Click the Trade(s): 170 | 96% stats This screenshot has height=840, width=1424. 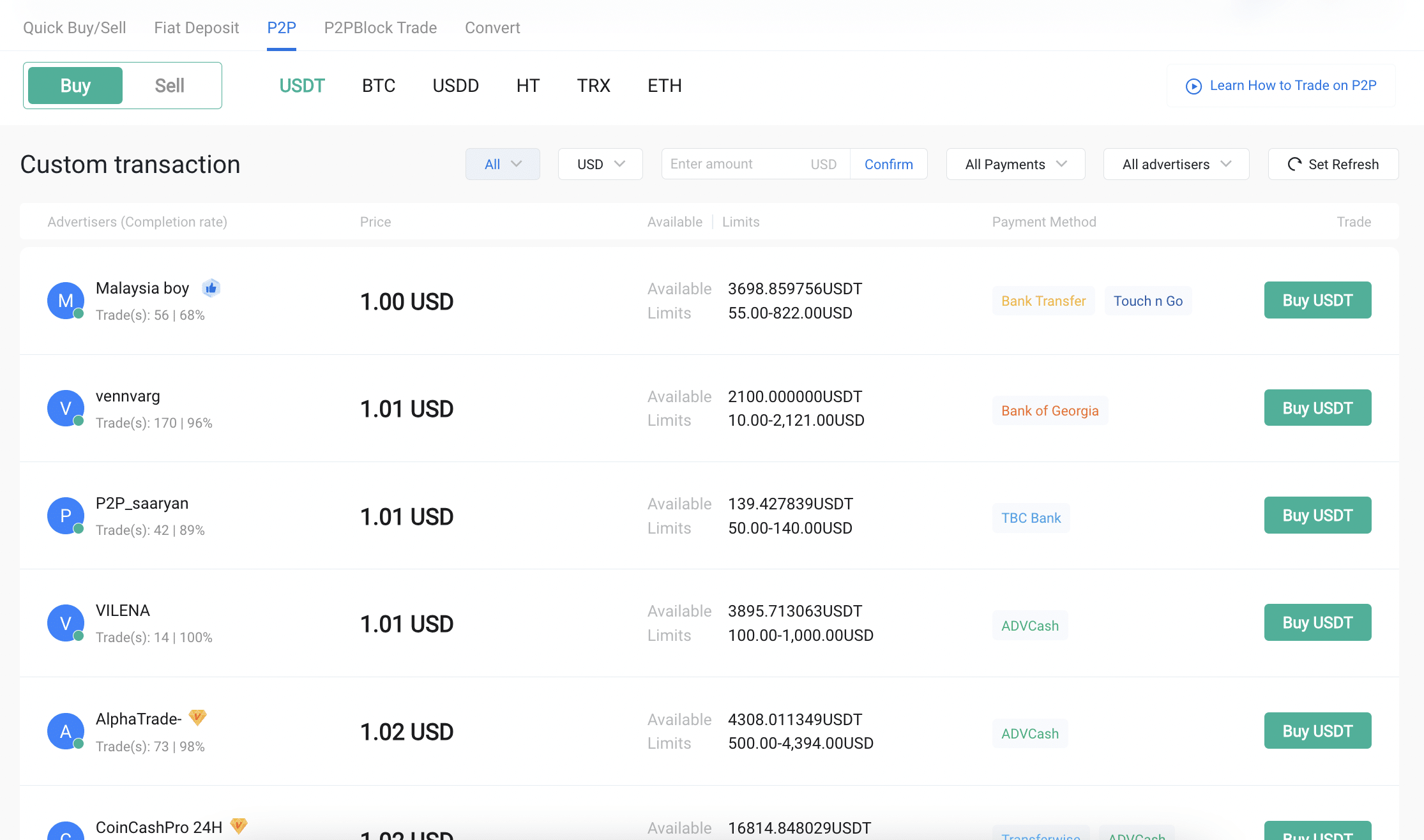click(x=154, y=423)
